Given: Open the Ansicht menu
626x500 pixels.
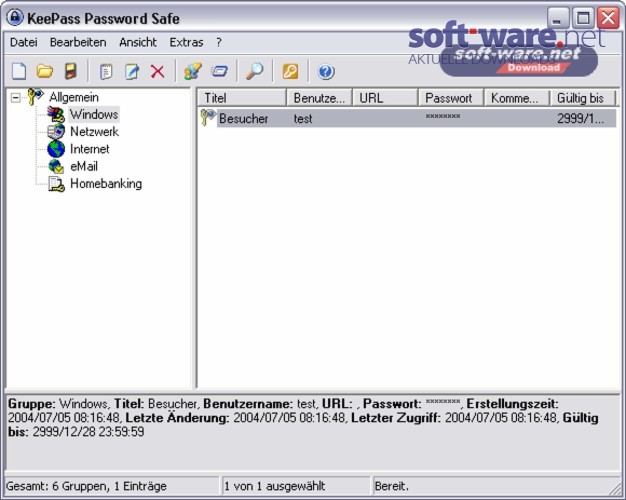Looking at the screenshot, I should 138,42.
